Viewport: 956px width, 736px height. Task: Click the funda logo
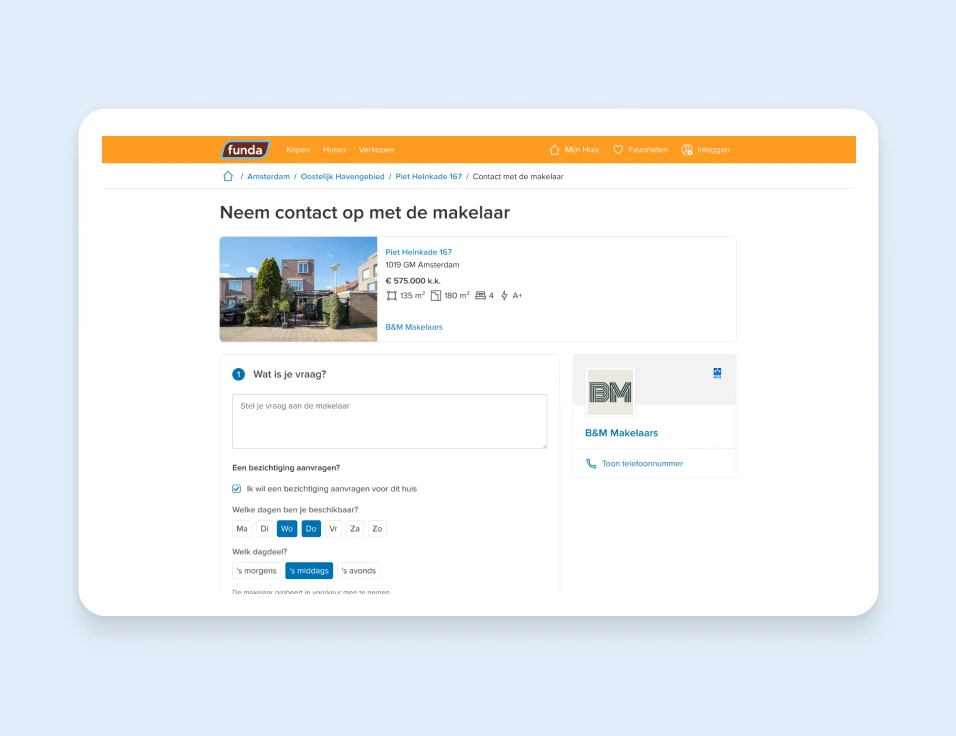coord(245,150)
